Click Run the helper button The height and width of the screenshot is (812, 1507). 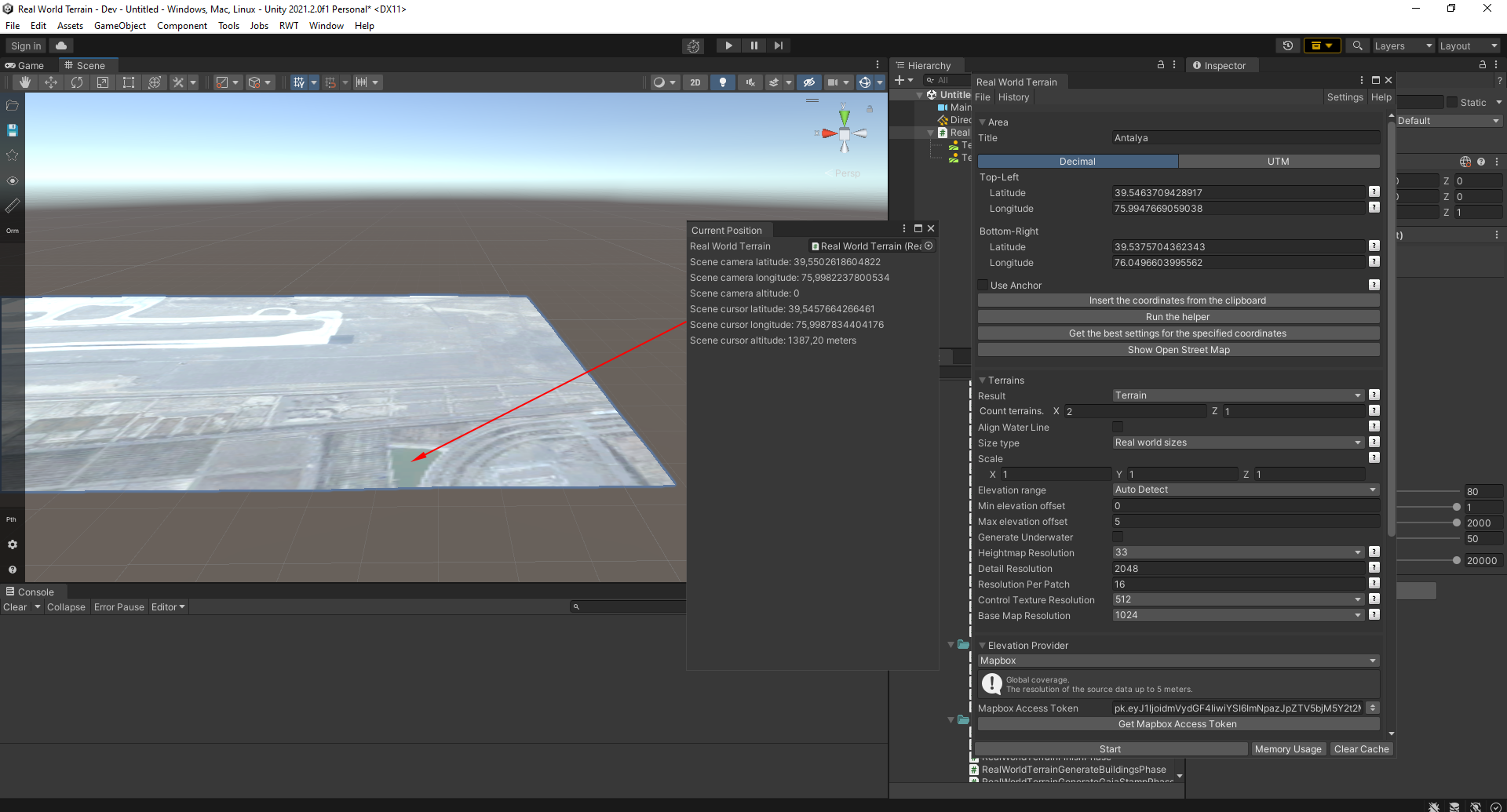[1178, 317]
